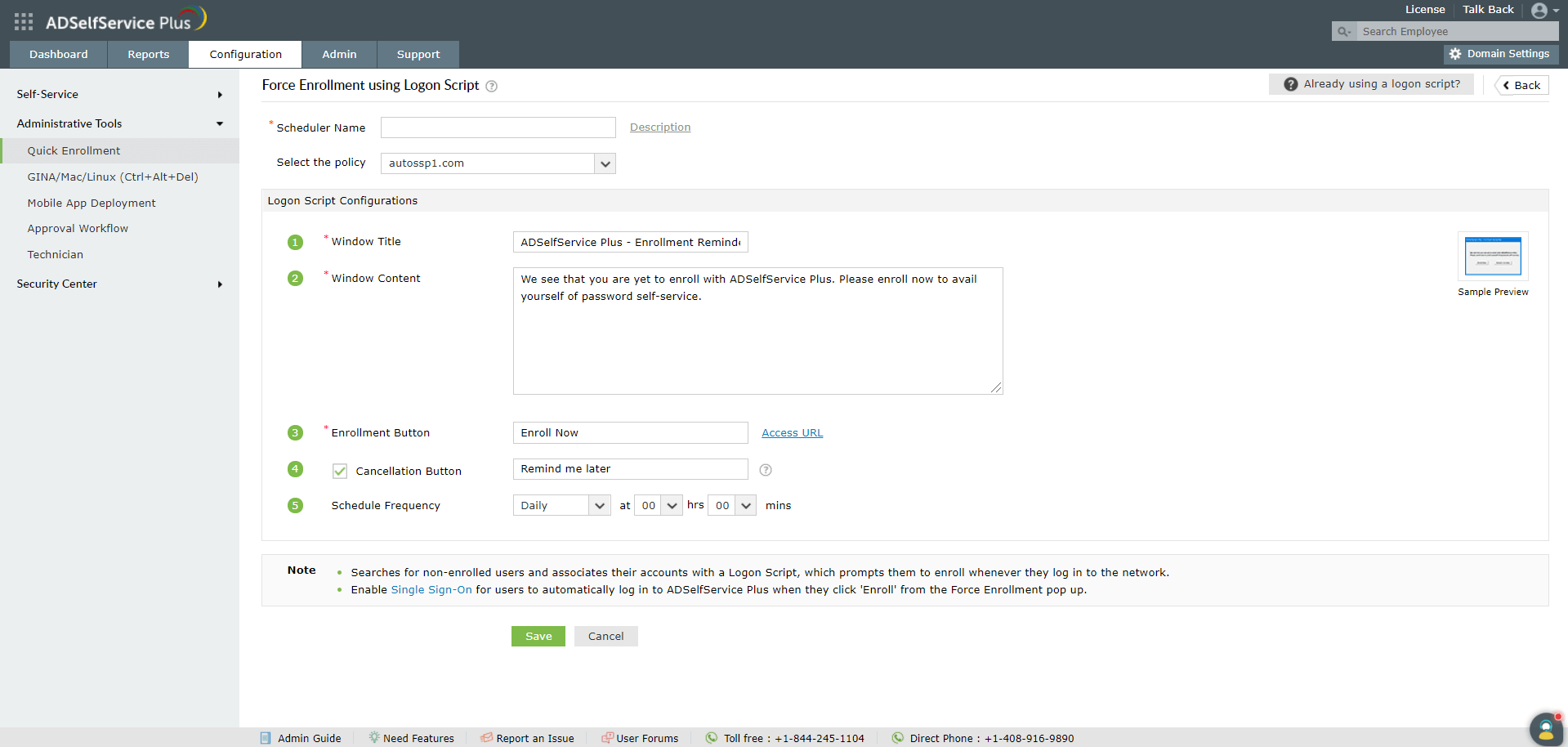The height and width of the screenshot is (747, 1568).
Task: Click the Need Features icon
Action: [374, 737]
